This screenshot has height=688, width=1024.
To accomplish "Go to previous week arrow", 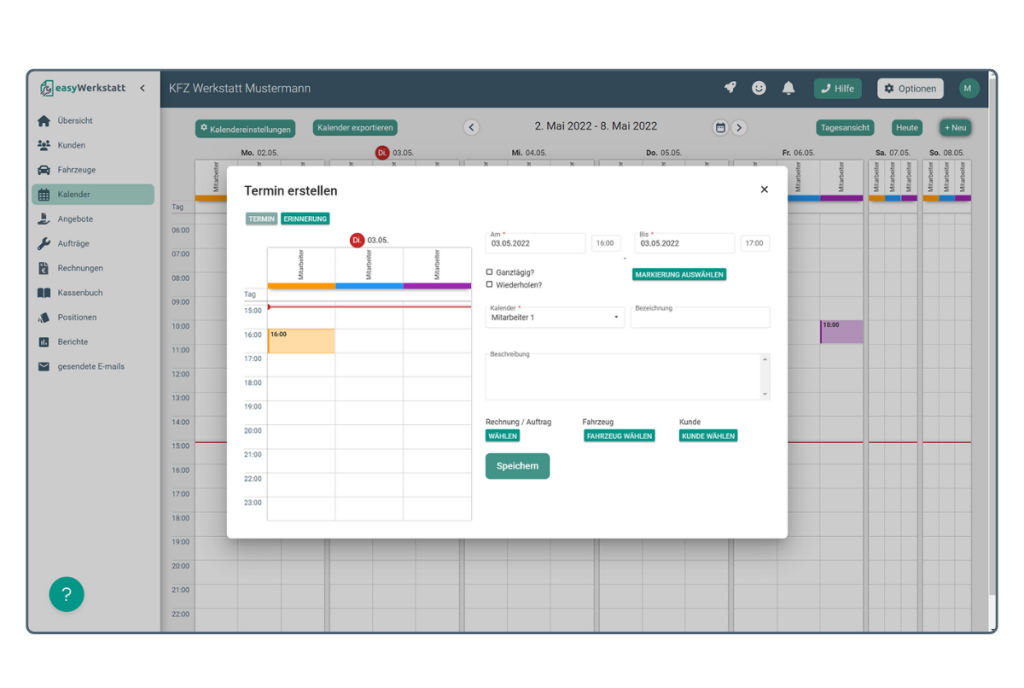I will [x=471, y=127].
